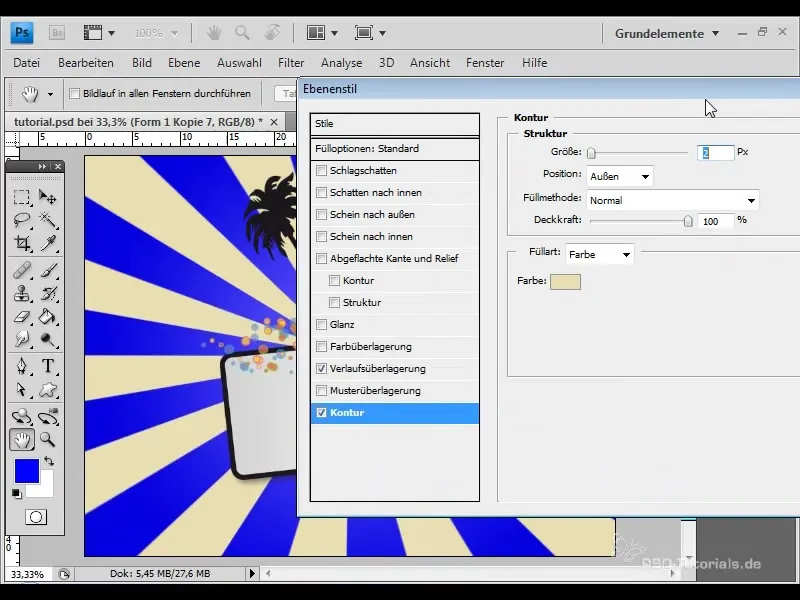
Task: Enable Glanz layer style
Action: (x=321, y=324)
